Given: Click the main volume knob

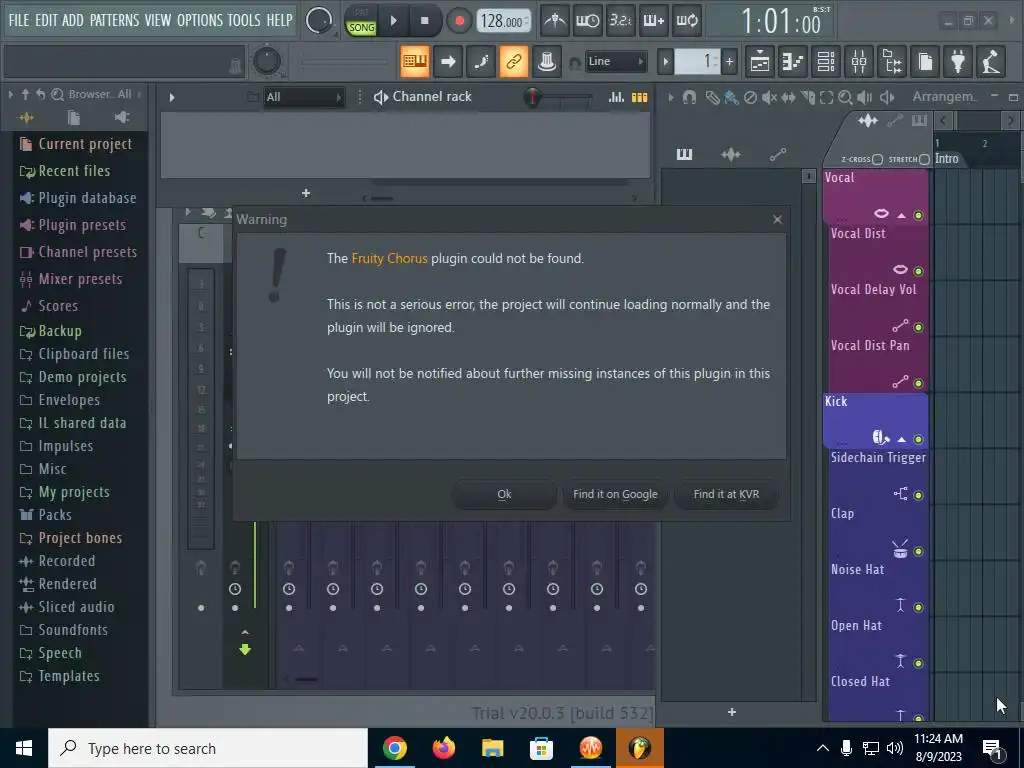Looking at the screenshot, I should pos(319,21).
